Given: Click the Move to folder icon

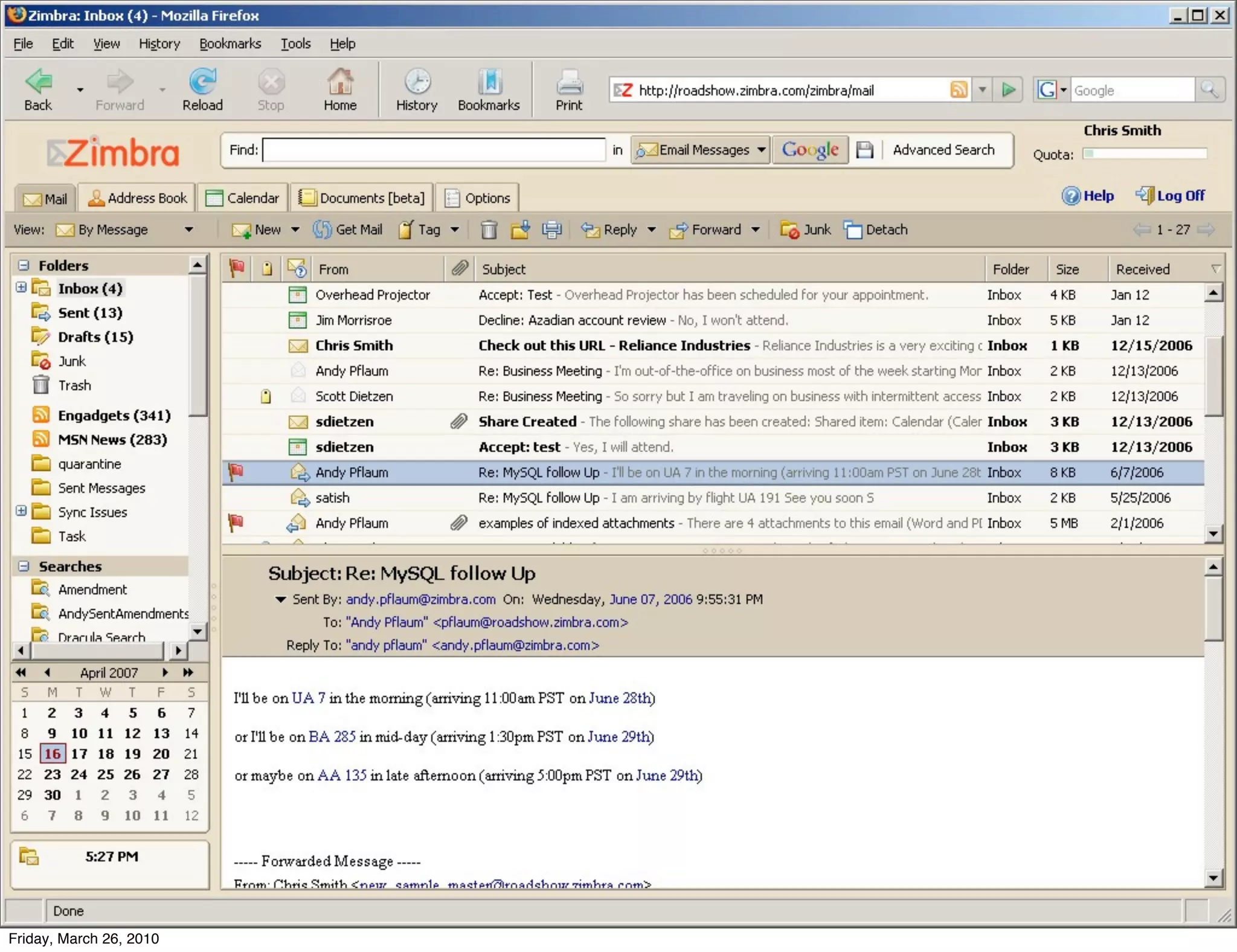Looking at the screenshot, I should pos(520,230).
